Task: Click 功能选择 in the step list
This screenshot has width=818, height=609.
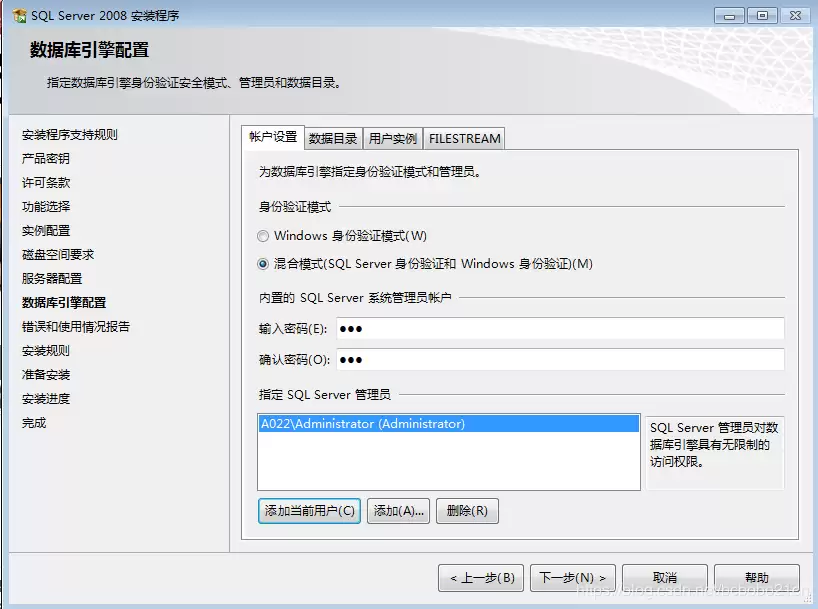Action: (46, 207)
